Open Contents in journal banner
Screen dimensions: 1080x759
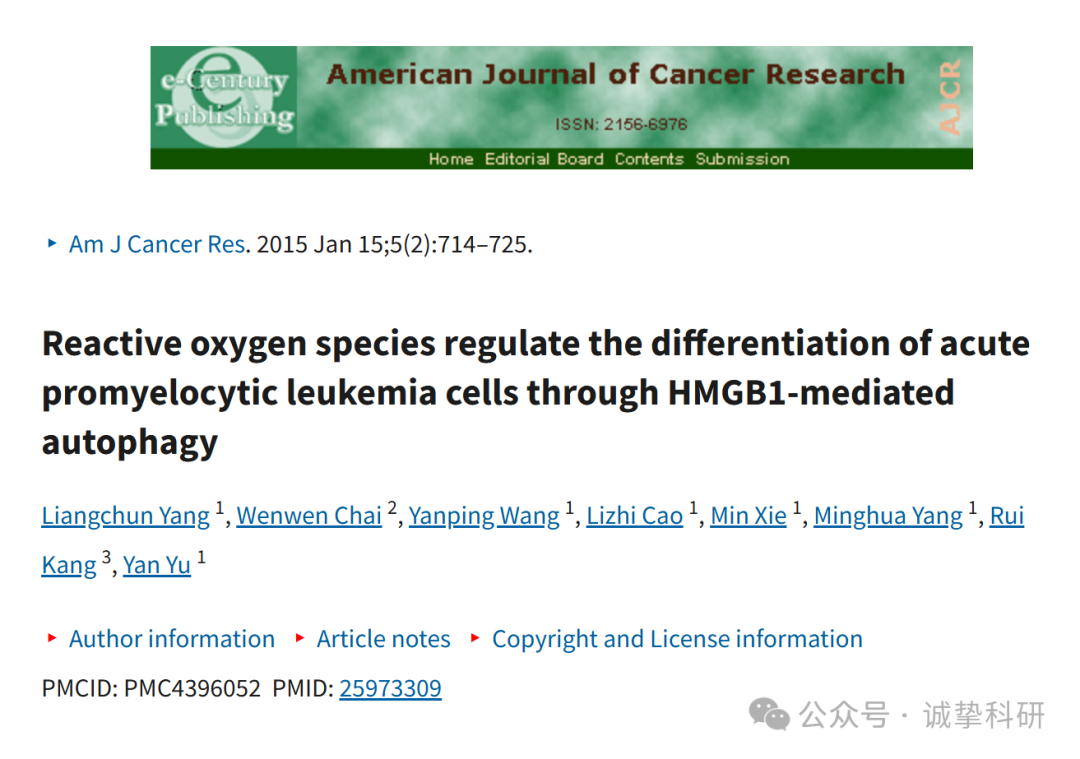click(x=649, y=159)
